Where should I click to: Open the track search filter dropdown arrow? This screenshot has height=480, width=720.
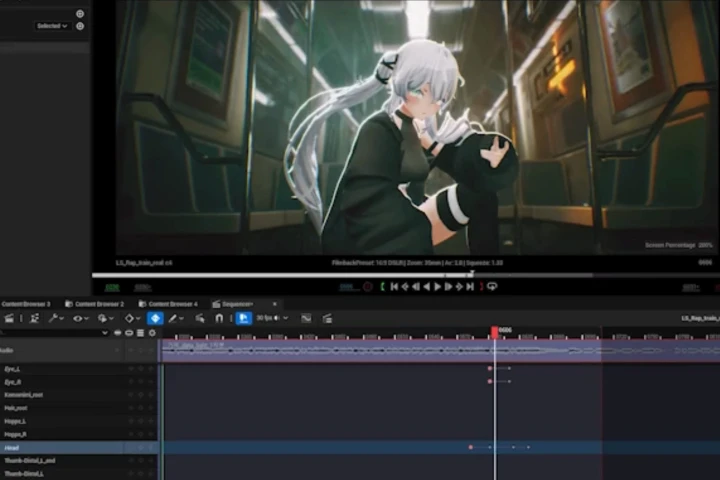[105, 333]
